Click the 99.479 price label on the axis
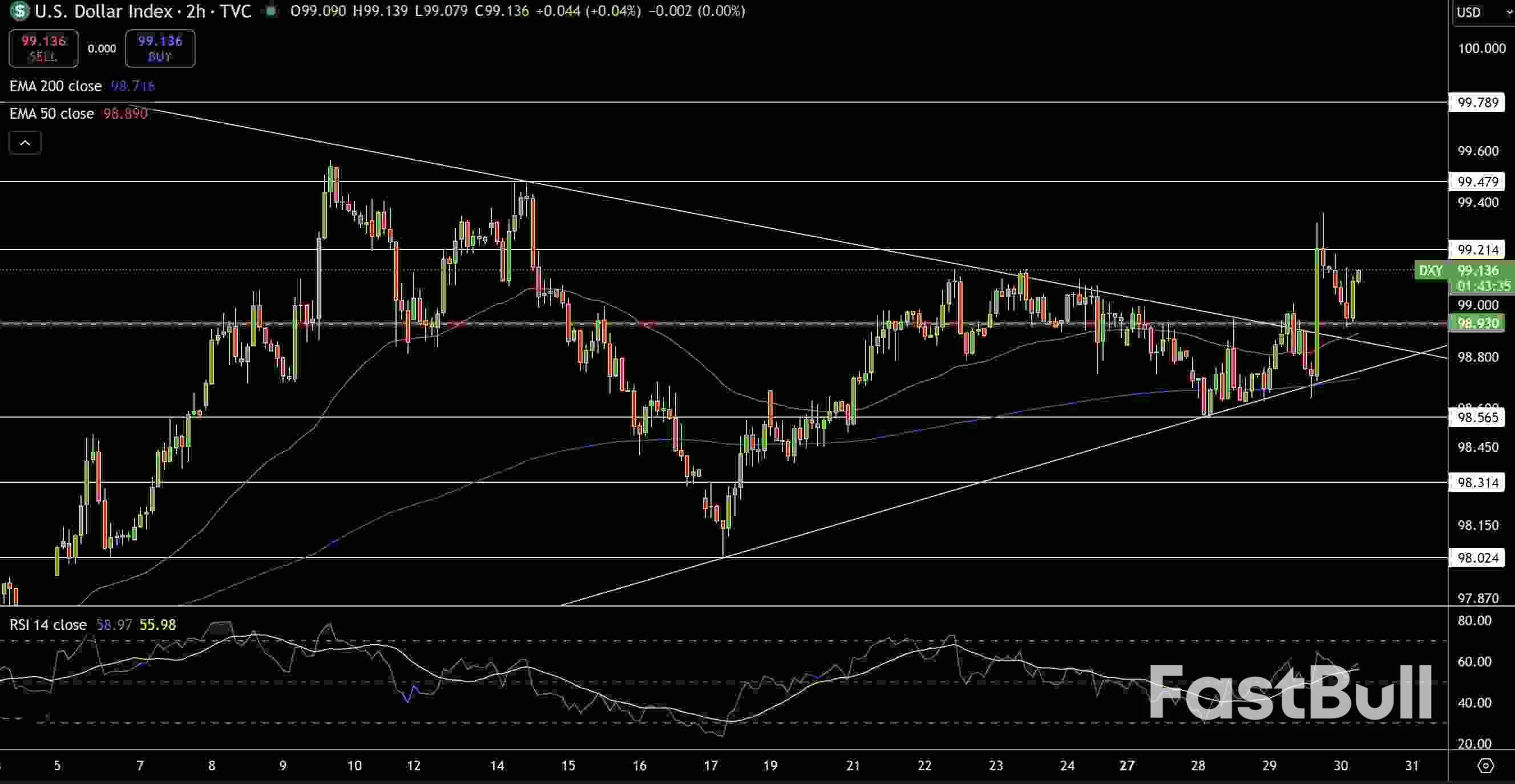The height and width of the screenshot is (784, 1515). (1477, 182)
